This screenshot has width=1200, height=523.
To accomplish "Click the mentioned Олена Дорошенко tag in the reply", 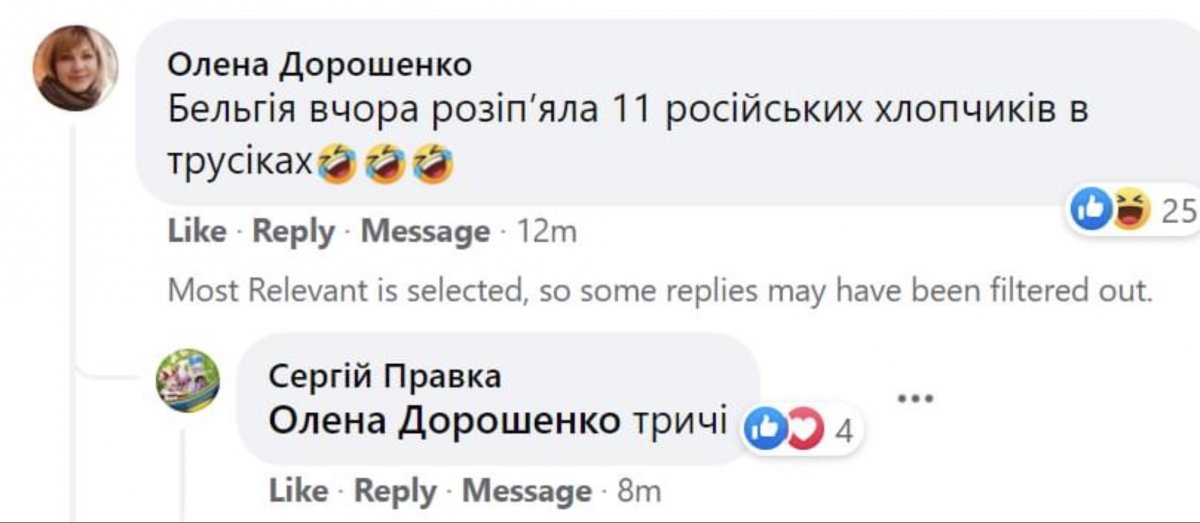I will pyautogui.click(x=445, y=421).
